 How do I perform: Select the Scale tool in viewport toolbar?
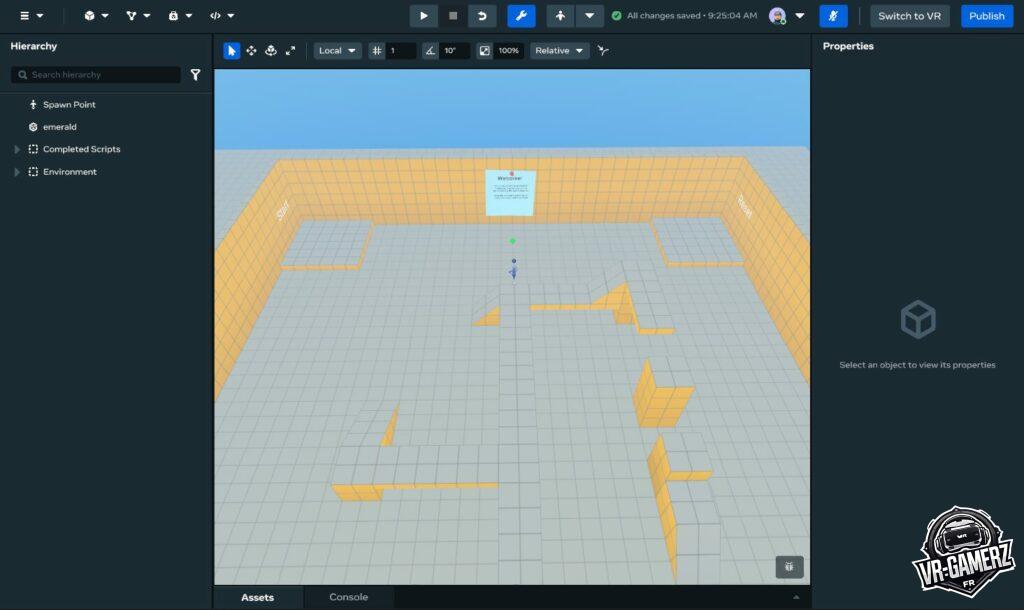[x=290, y=51]
